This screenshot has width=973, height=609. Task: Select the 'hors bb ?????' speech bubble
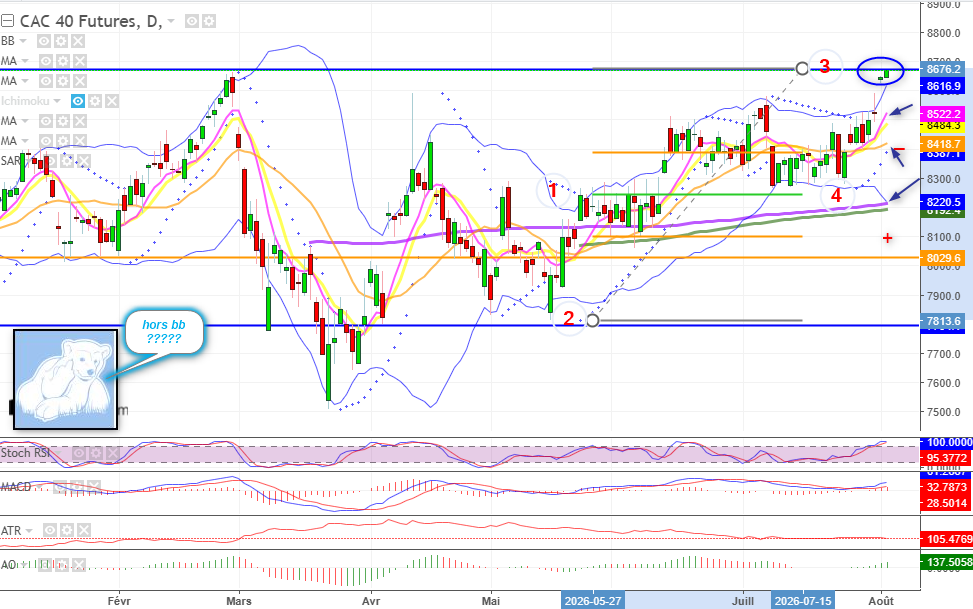click(164, 332)
